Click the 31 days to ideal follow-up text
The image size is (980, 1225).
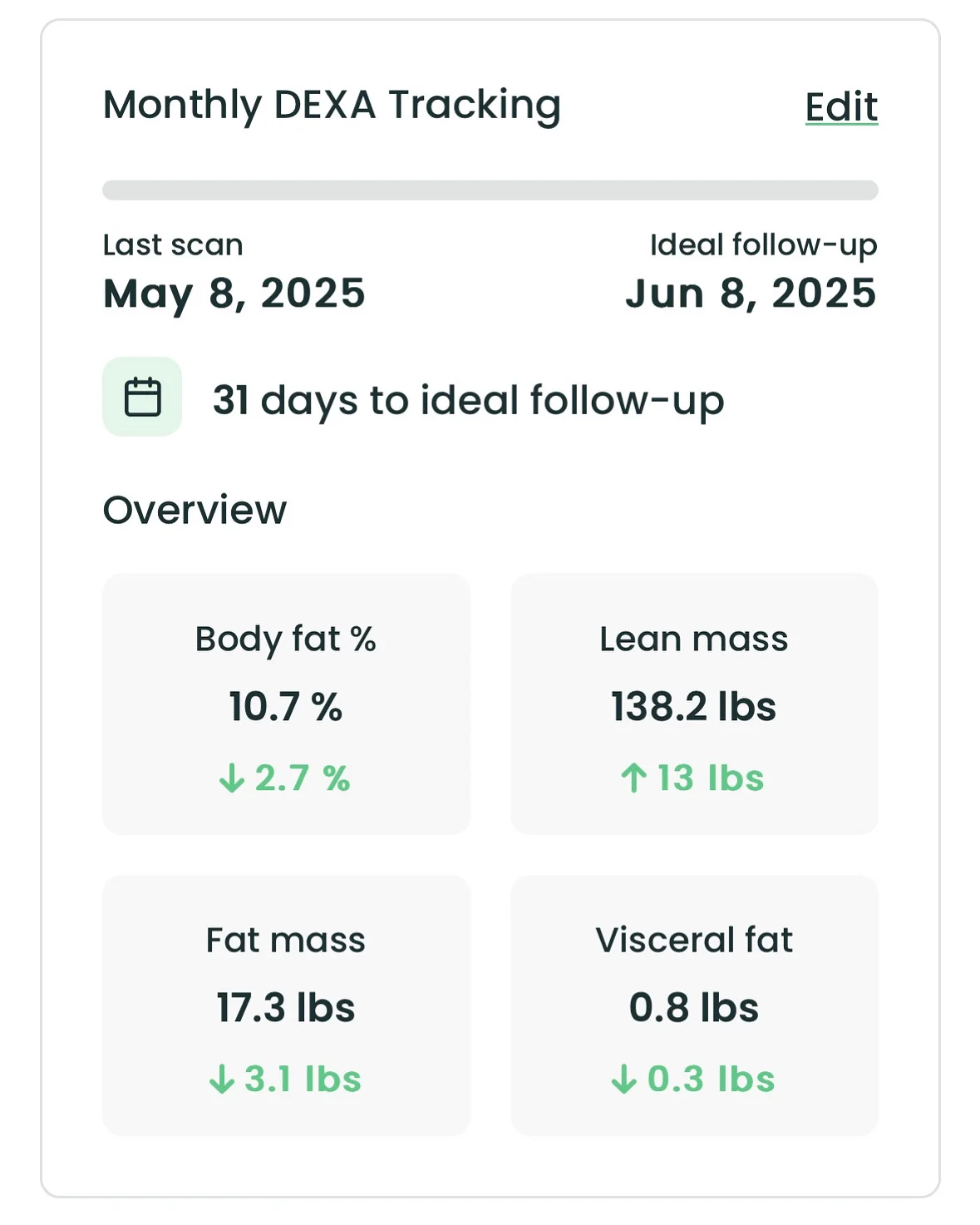(x=468, y=400)
